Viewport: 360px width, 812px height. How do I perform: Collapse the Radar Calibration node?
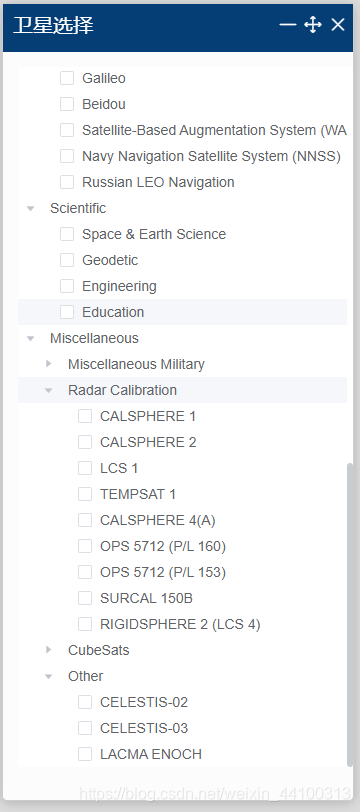coord(49,390)
